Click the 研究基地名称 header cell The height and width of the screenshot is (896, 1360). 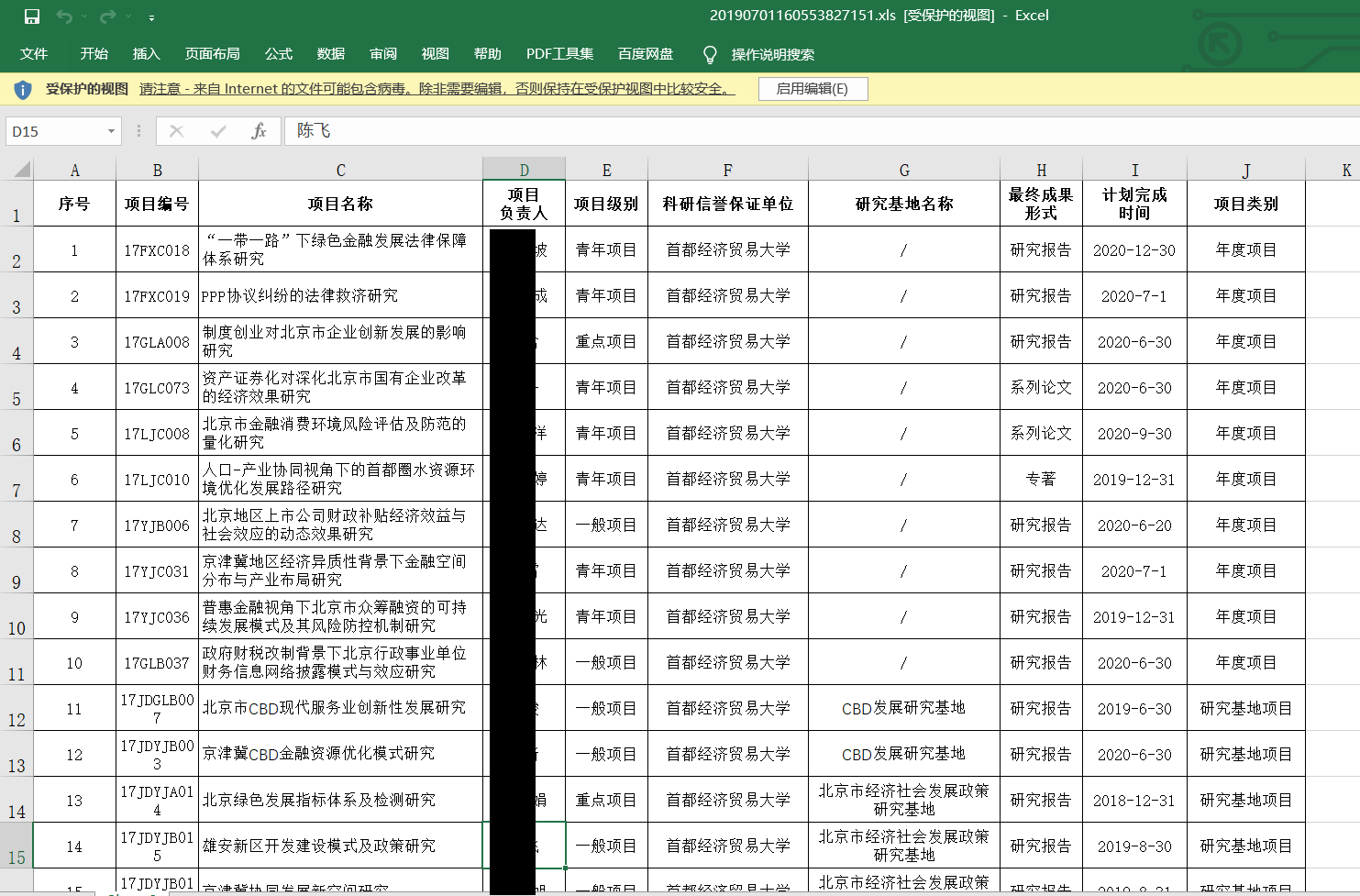tap(904, 204)
